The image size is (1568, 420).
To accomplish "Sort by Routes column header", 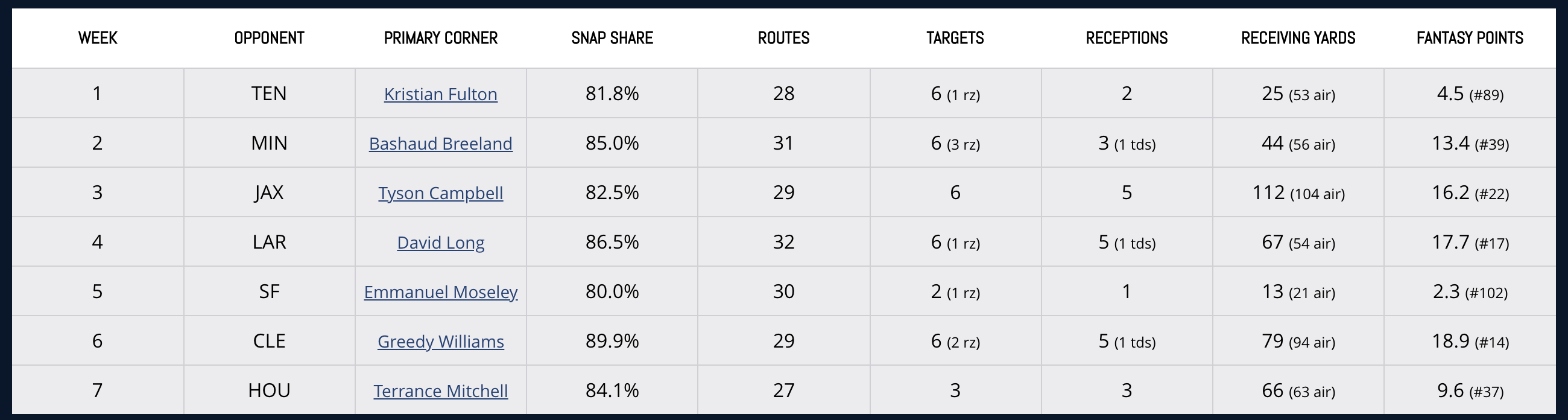I will pos(783,38).
